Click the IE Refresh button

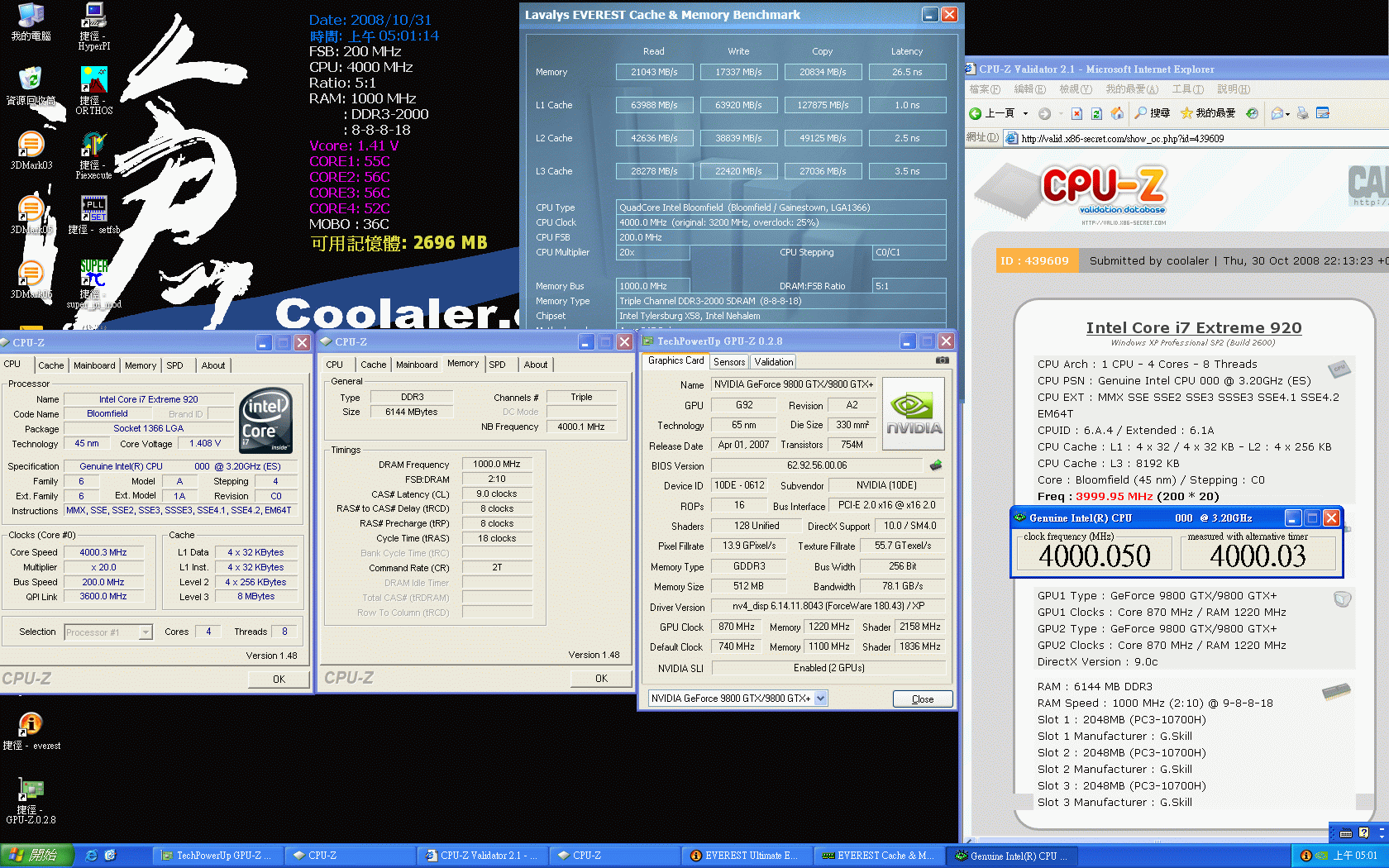pyautogui.click(x=1096, y=113)
